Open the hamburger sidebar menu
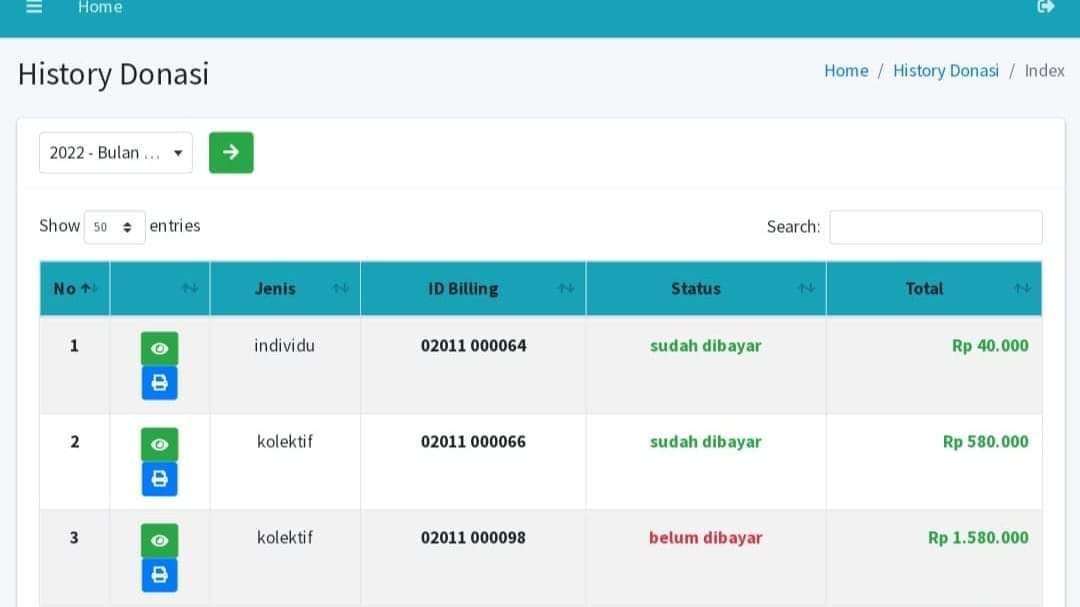Screen dimensions: 1080x607 coord(34,7)
